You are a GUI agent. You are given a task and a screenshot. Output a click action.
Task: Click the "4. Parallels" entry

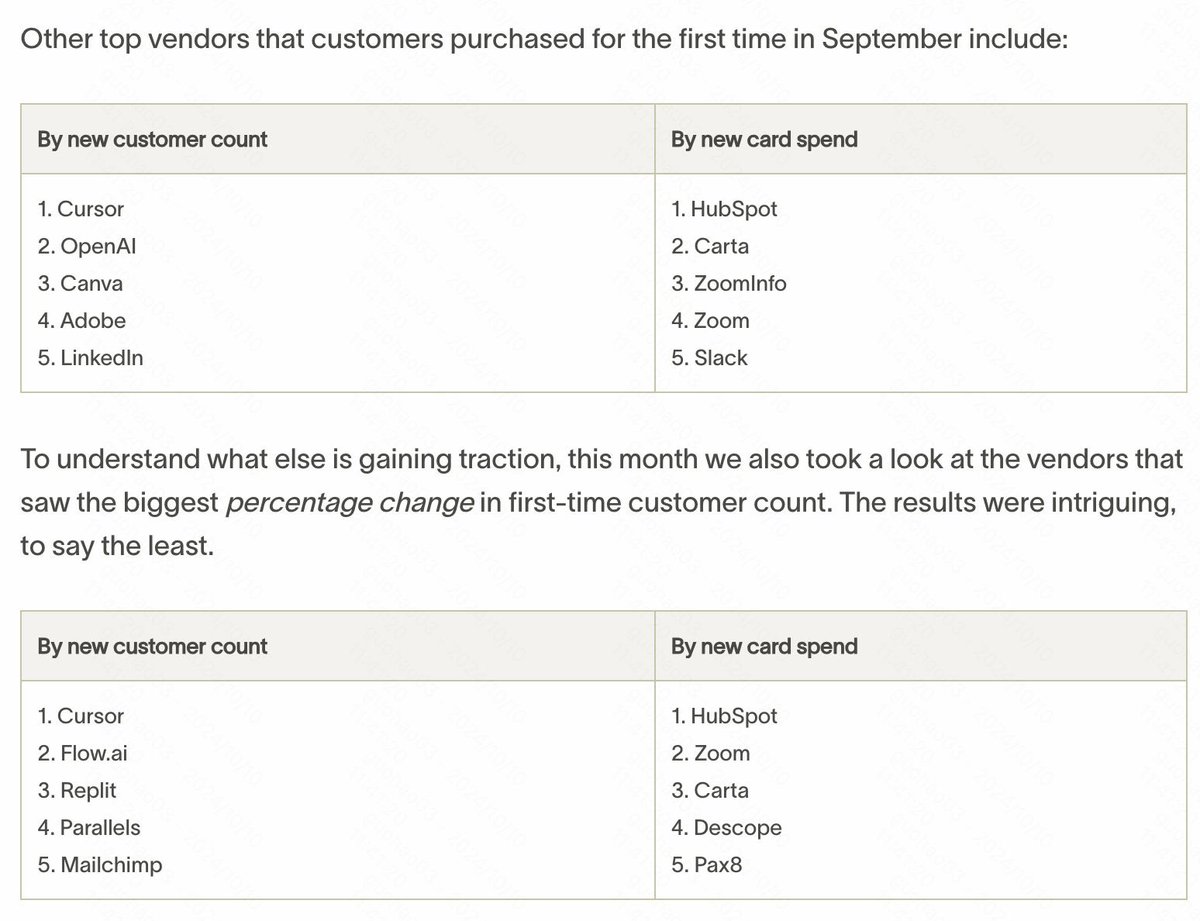89,828
